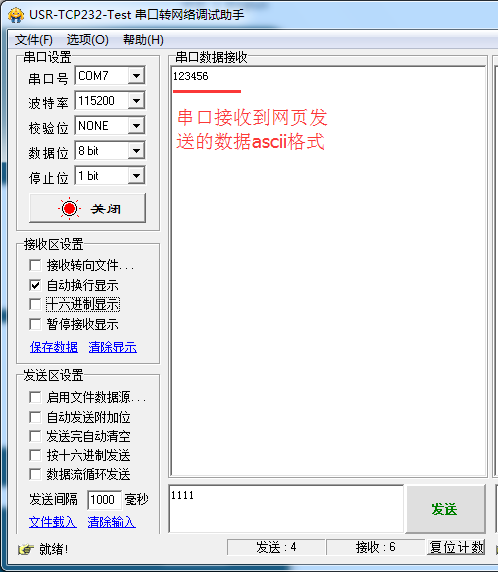Viewport: 498px width, 572px height.
Task: Open the 8 bit data bits dropdown
Action: pyautogui.click(x=136, y=151)
